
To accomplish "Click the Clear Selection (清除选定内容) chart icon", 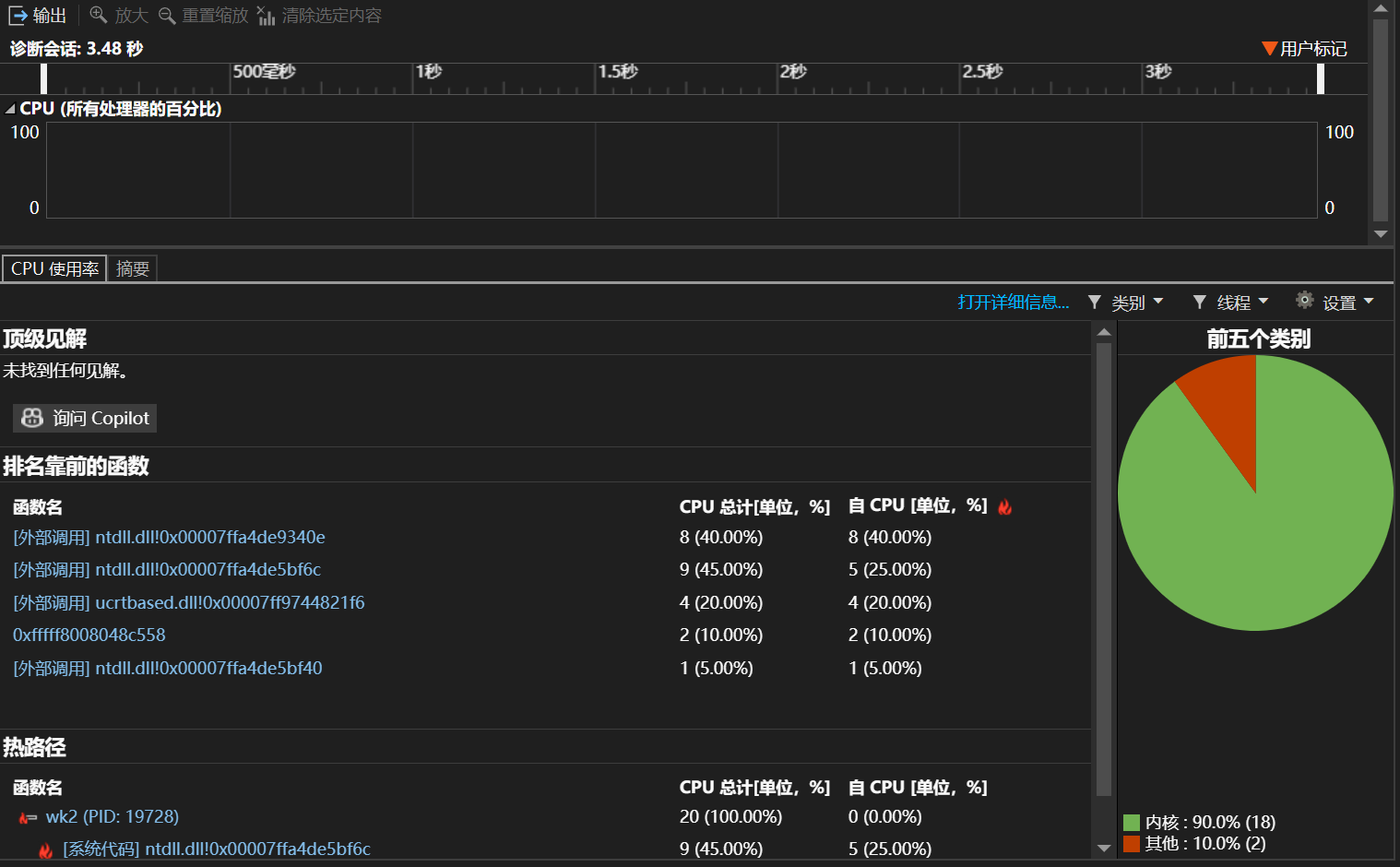I will tap(267, 16).
